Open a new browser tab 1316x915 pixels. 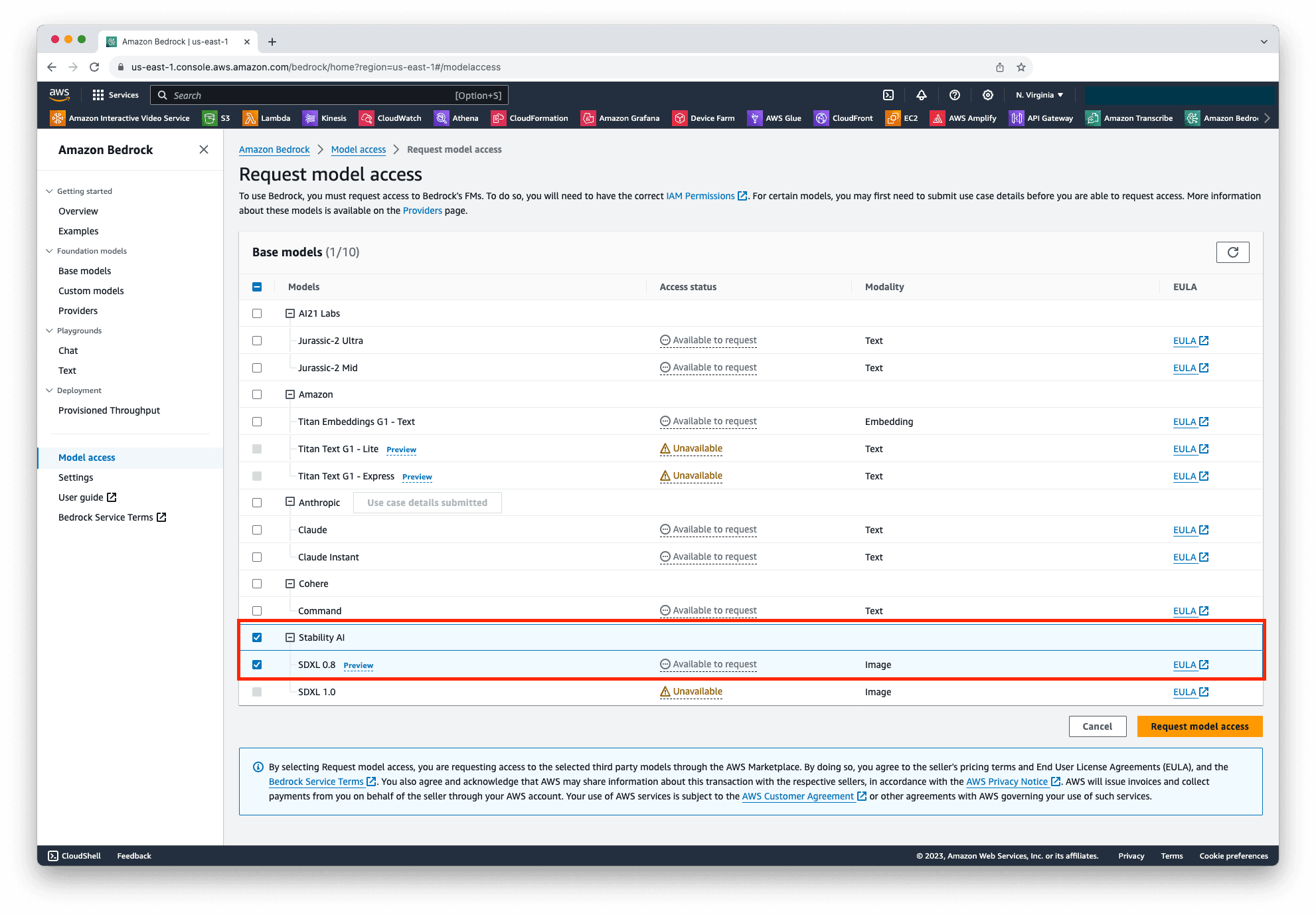coord(272,42)
